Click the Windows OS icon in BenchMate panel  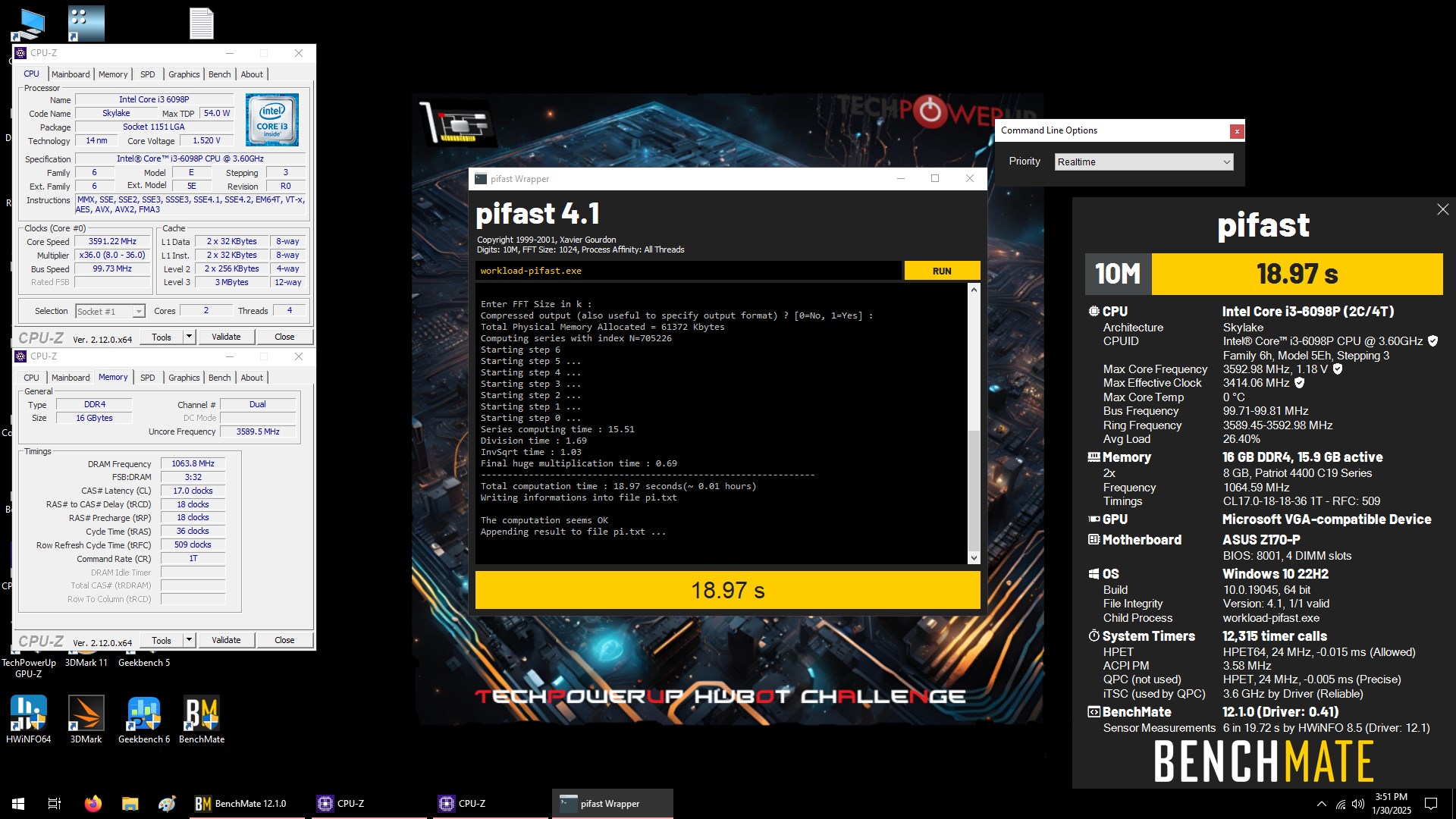1094,574
